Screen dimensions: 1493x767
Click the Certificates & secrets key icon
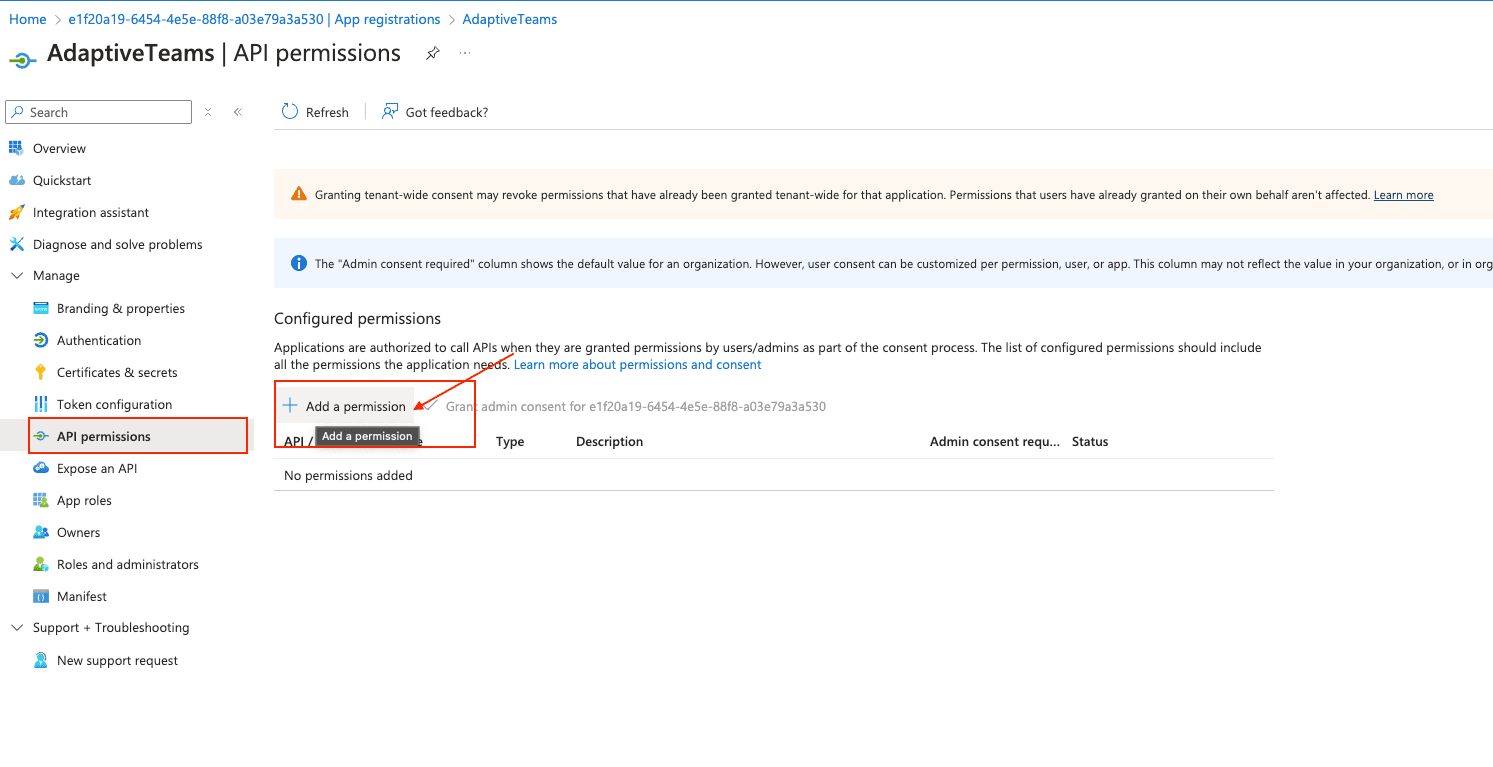(x=41, y=372)
